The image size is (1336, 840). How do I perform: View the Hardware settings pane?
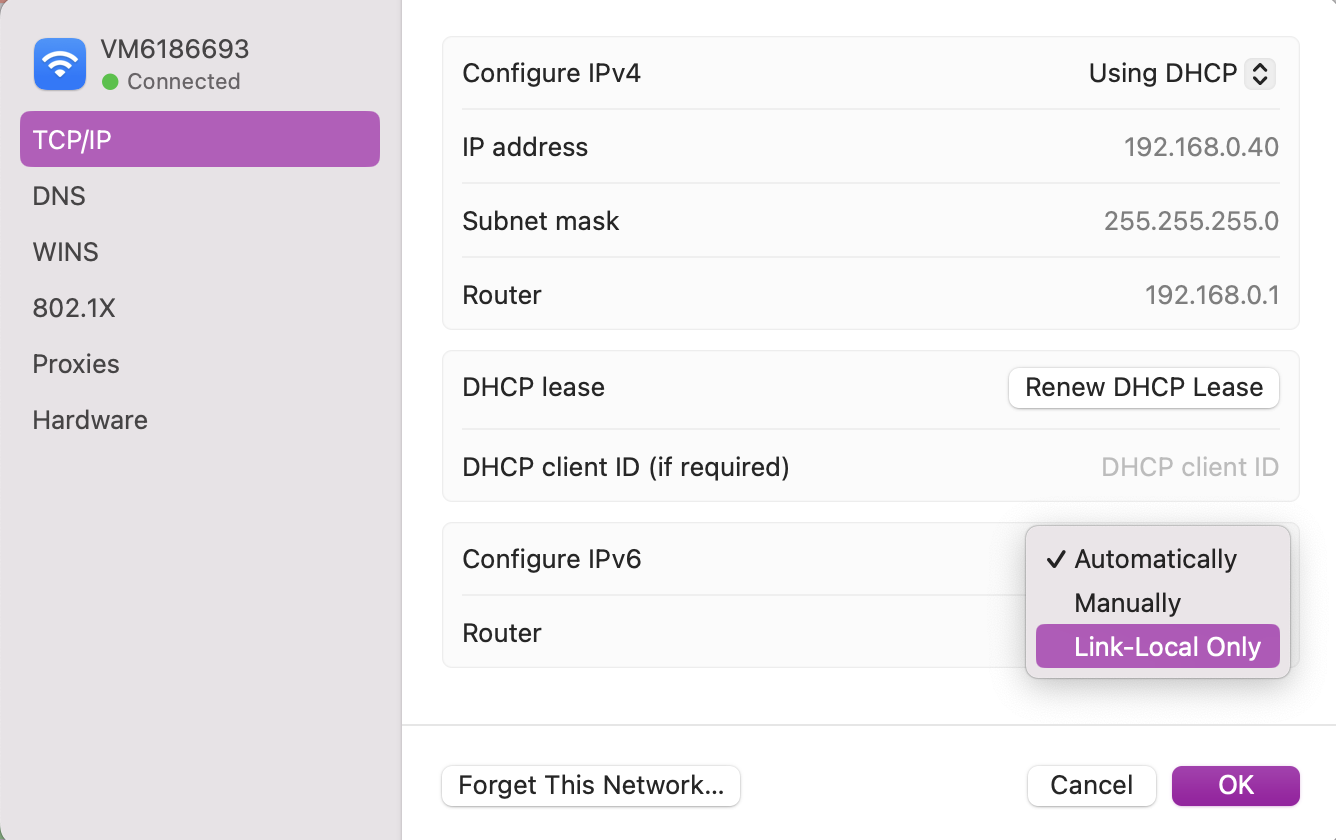click(x=89, y=420)
